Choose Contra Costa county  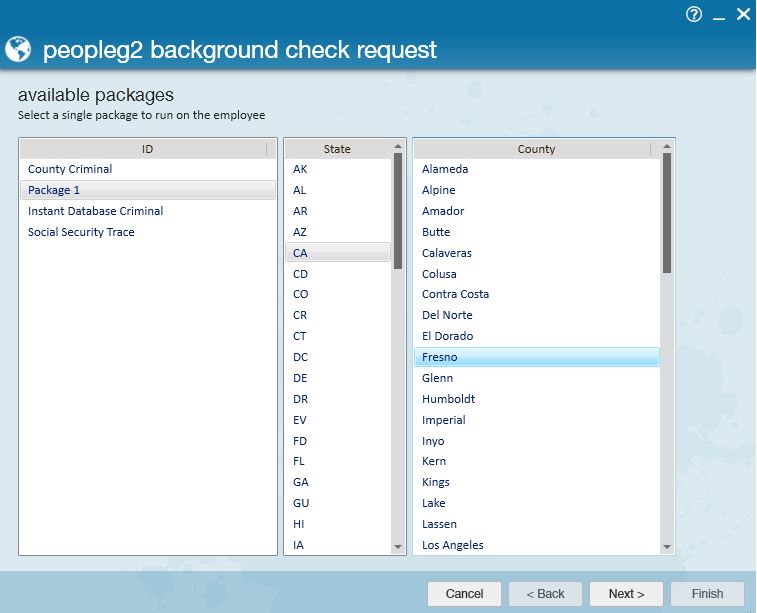536,294
